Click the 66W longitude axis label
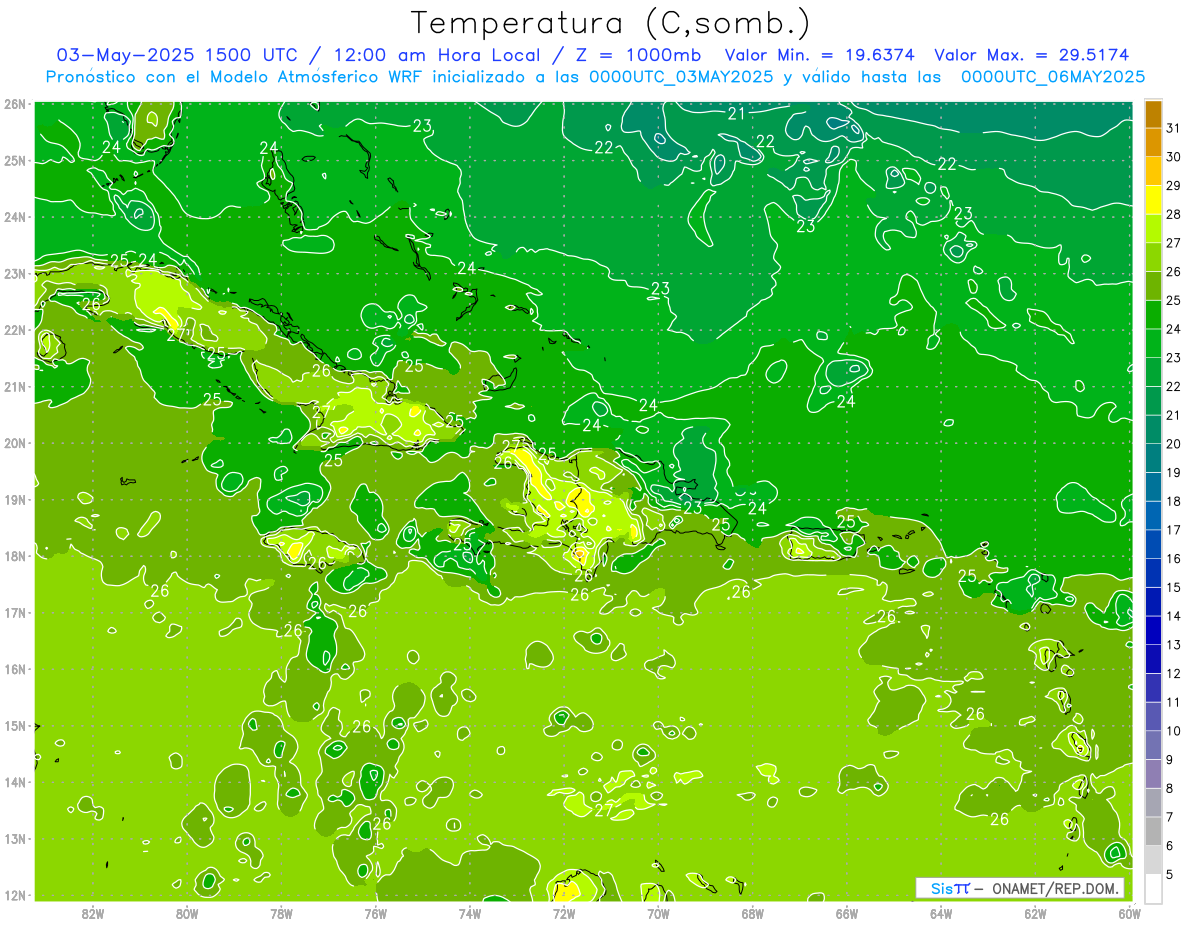This screenshot has width=1200, height=927. [x=846, y=912]
